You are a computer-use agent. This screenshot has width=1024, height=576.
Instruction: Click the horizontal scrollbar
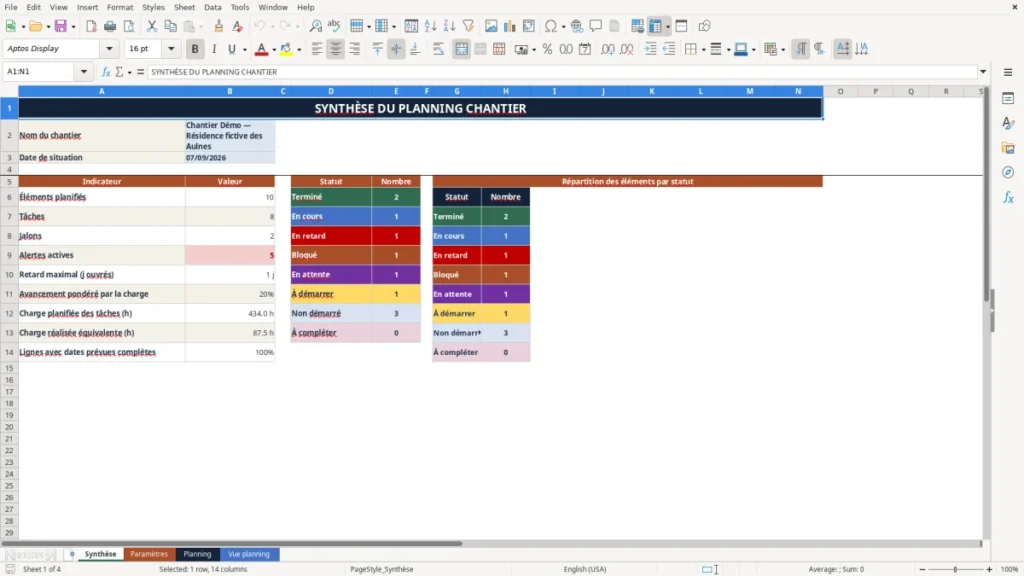point(232,543)
